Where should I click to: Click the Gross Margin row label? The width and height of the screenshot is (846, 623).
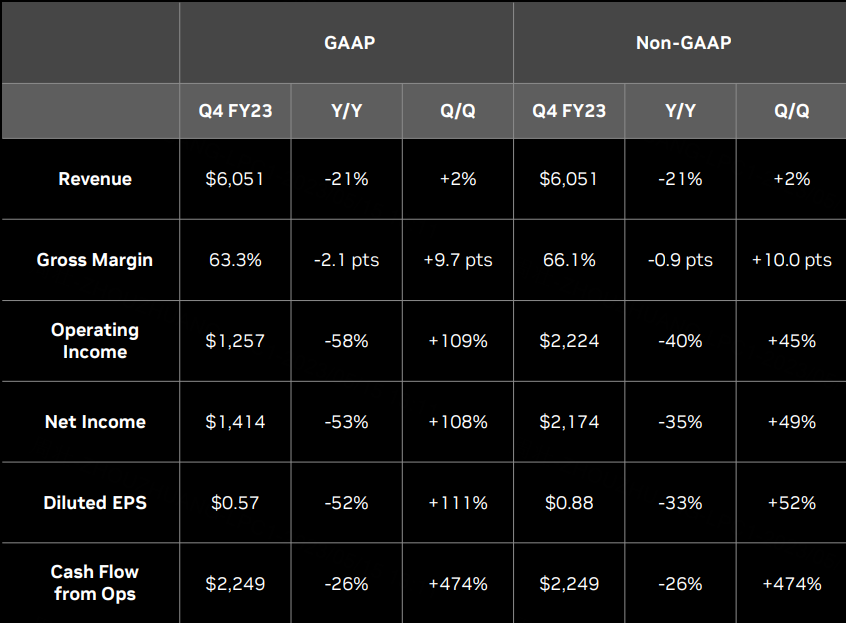click(94, 260)
